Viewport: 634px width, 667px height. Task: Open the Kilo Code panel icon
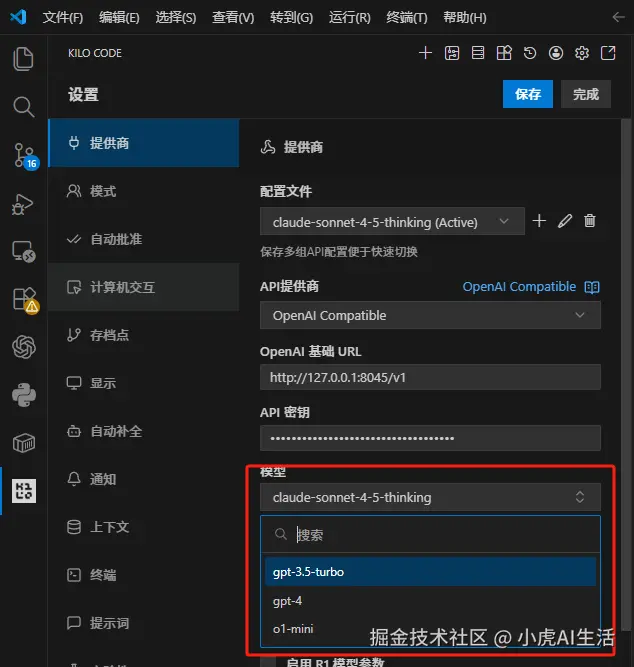point(24,491)
